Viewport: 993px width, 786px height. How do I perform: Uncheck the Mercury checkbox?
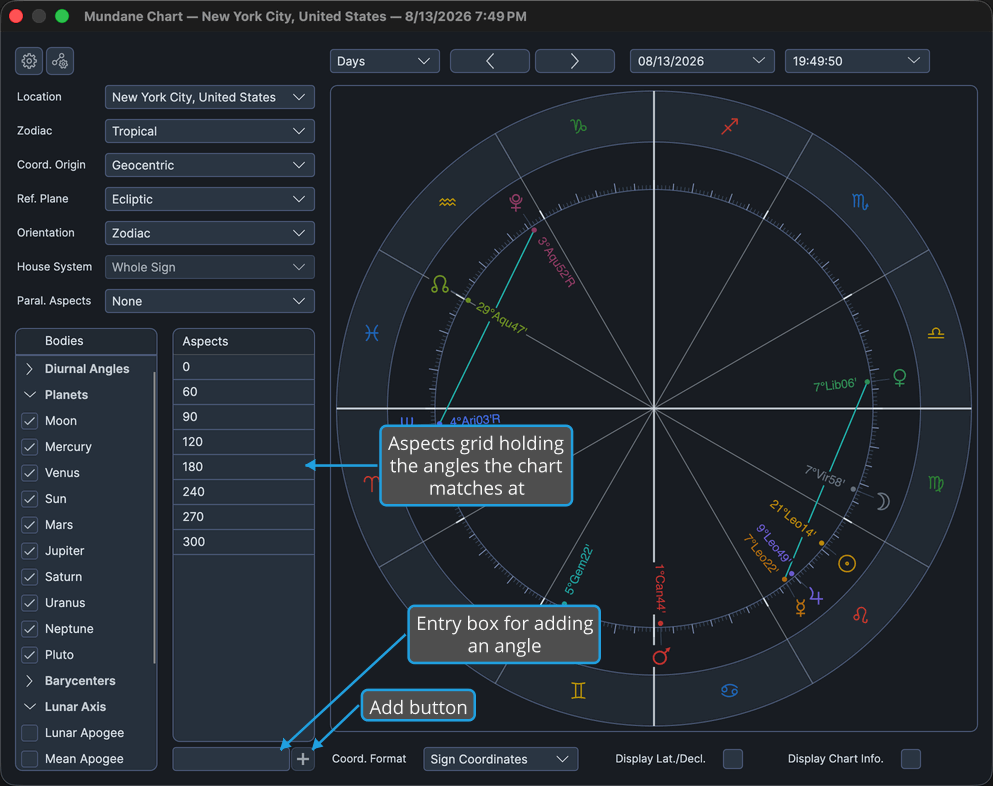click(30, 447)
